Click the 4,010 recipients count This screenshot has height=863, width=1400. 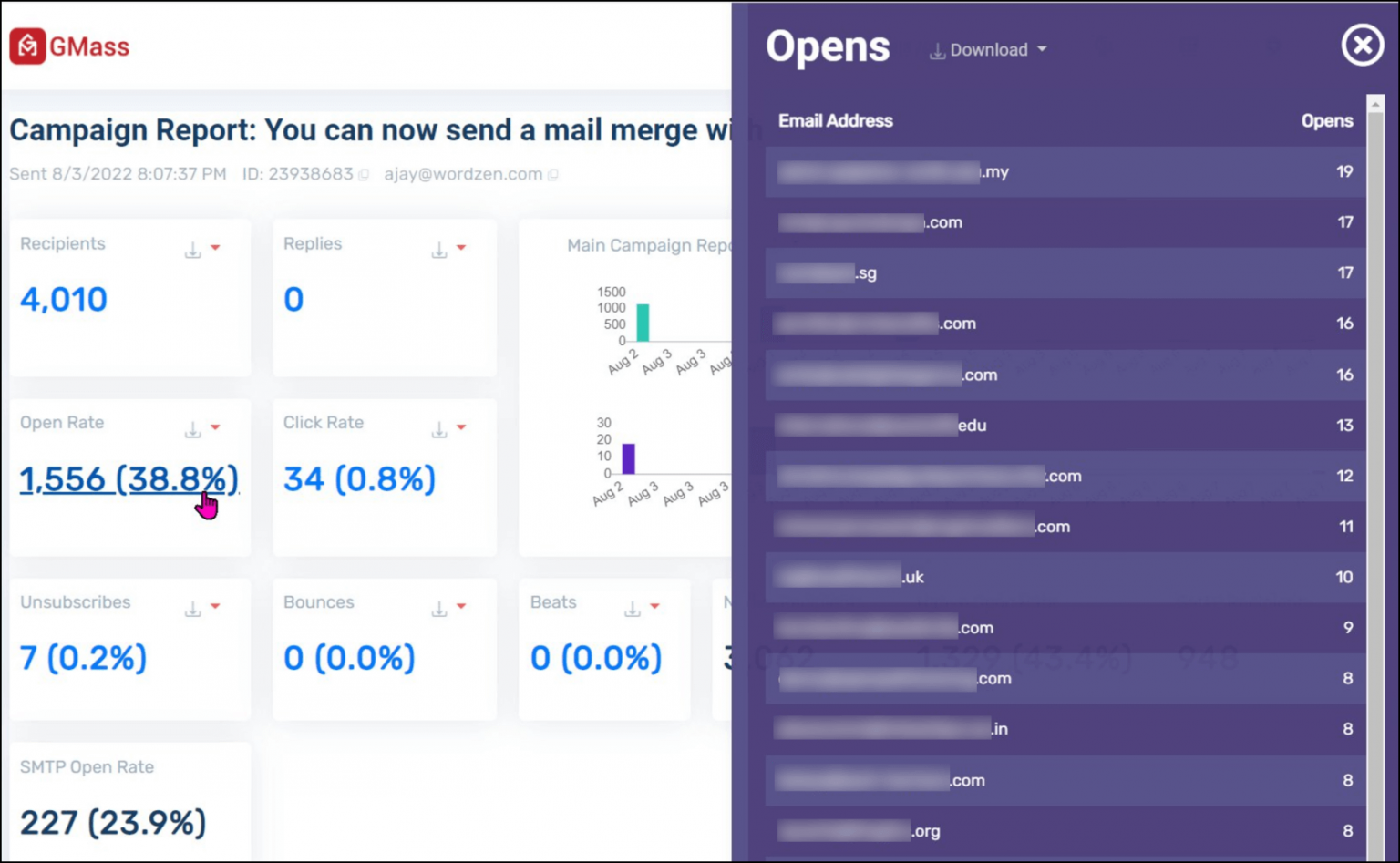coord(64,300)
